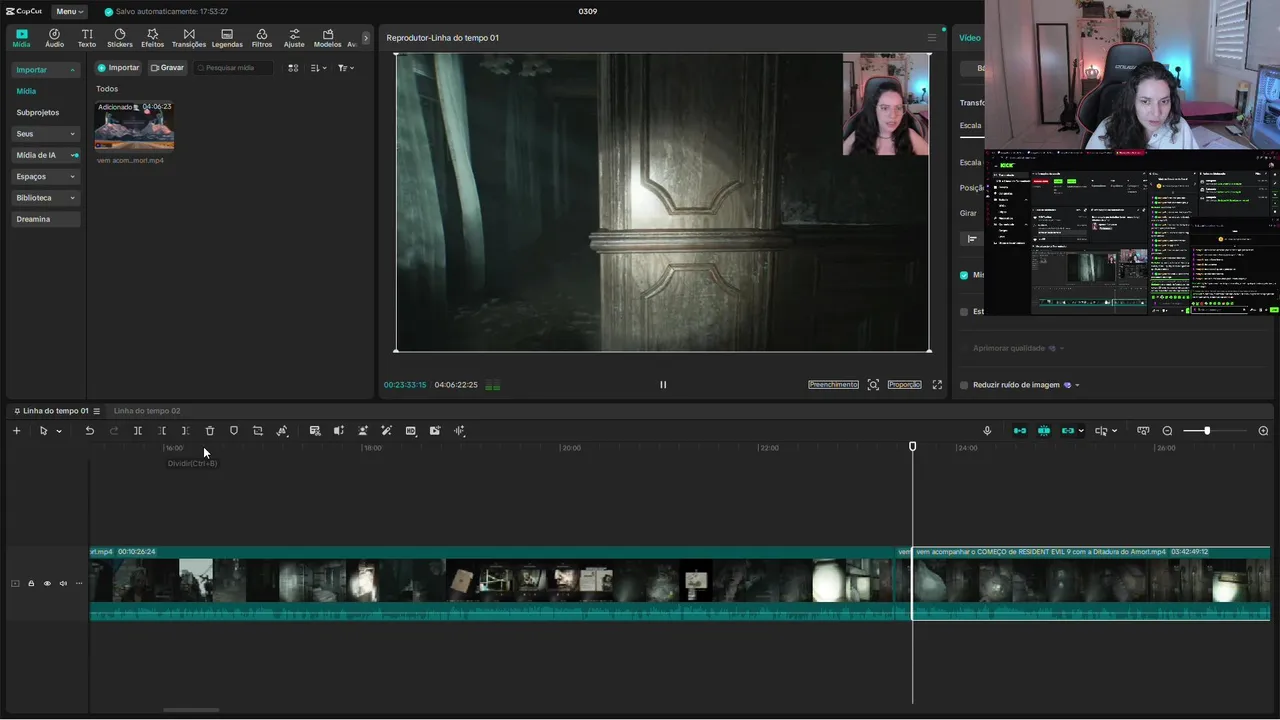Select Subprojetos in the sidebar
Image resolution: width=1280 pixels, height=720 pixels.
38,113
